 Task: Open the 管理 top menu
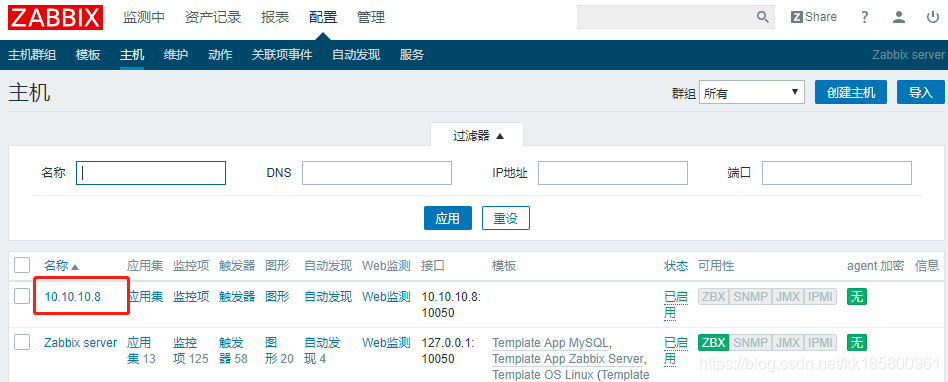(371, 18)
